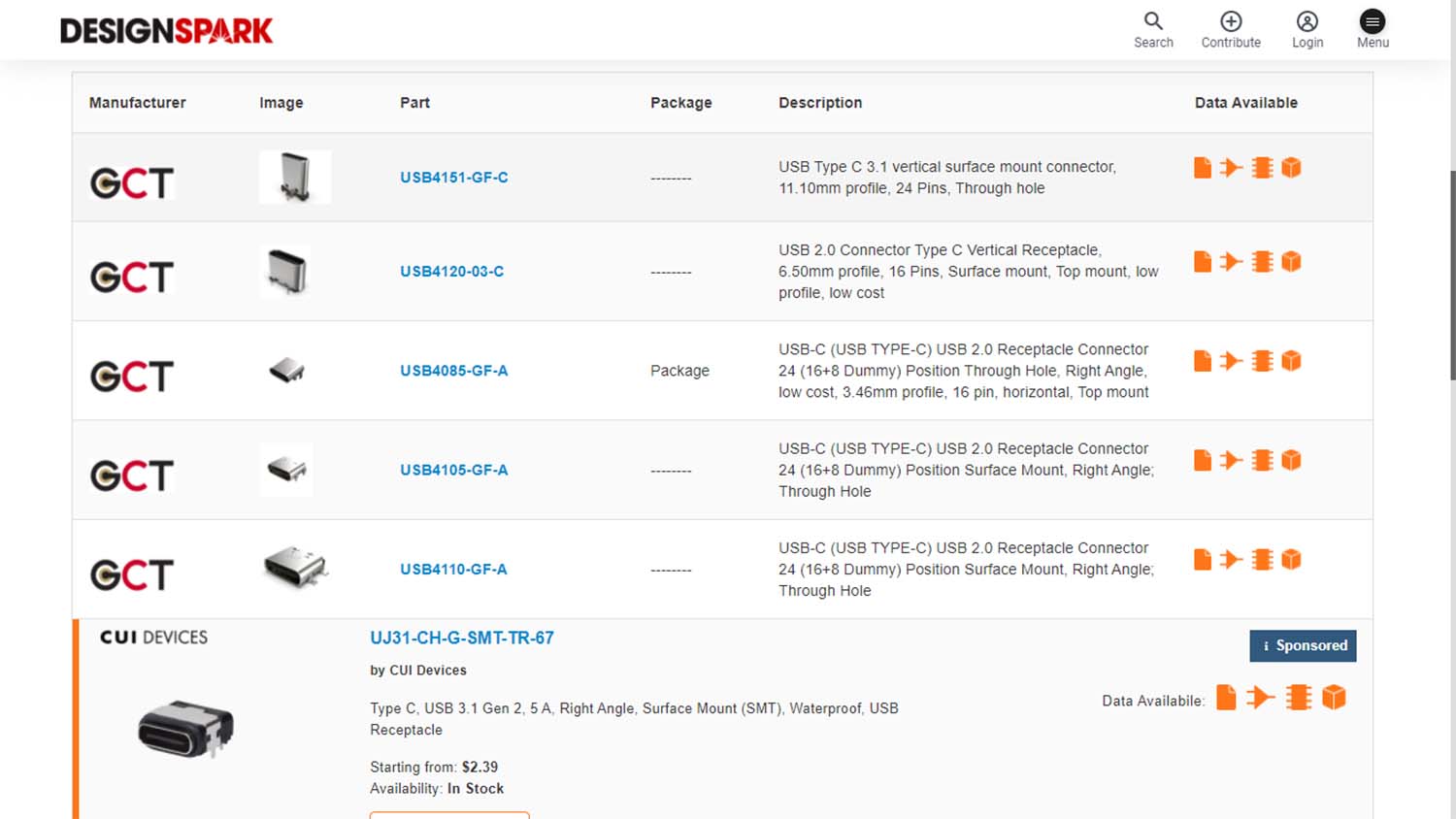Viewport: 1456px width, 819px height.
Task: Open part link USB4110-GF-A
Action: [x=453, y=570]
